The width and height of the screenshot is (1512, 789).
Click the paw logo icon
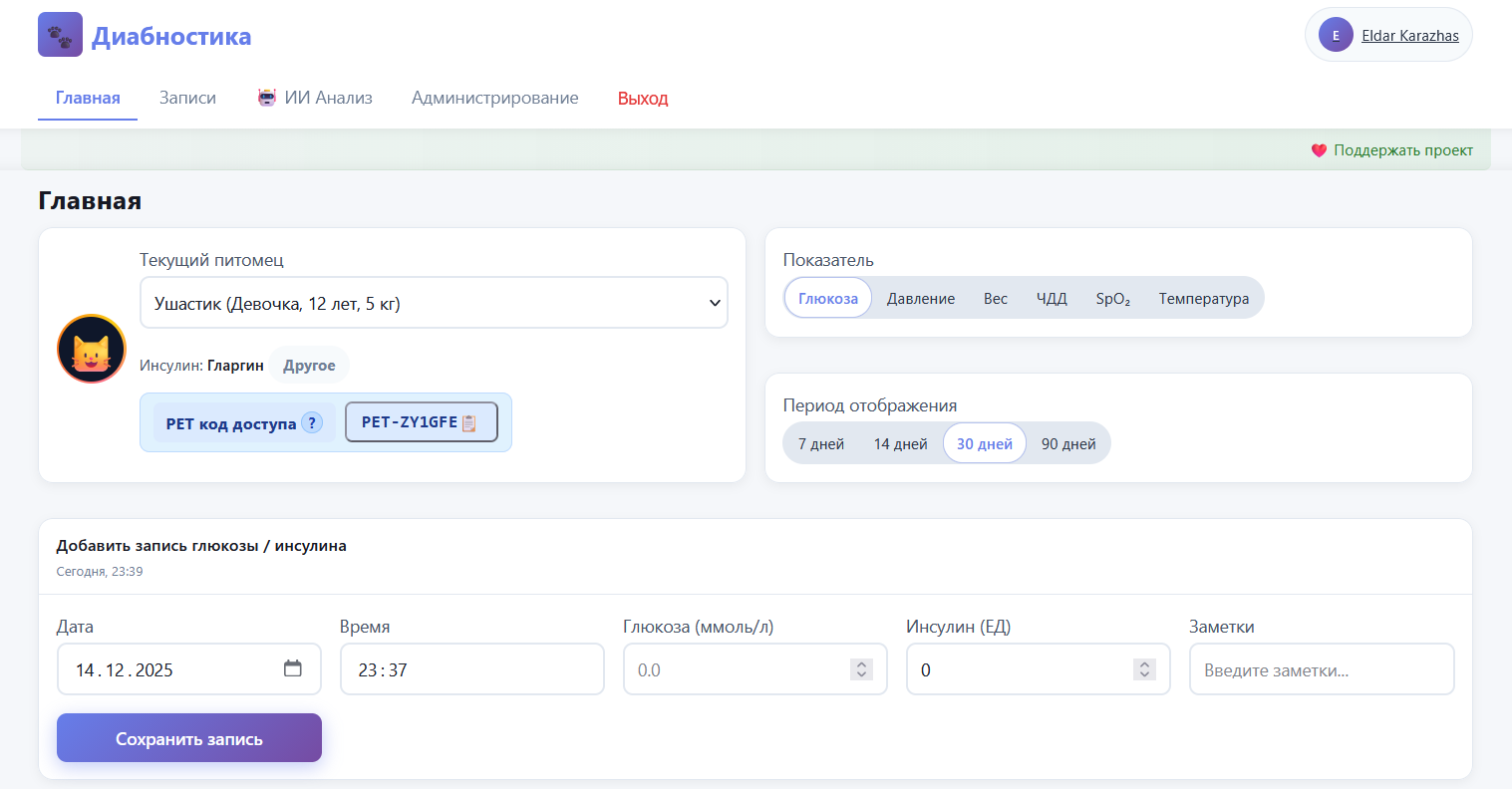60,35
